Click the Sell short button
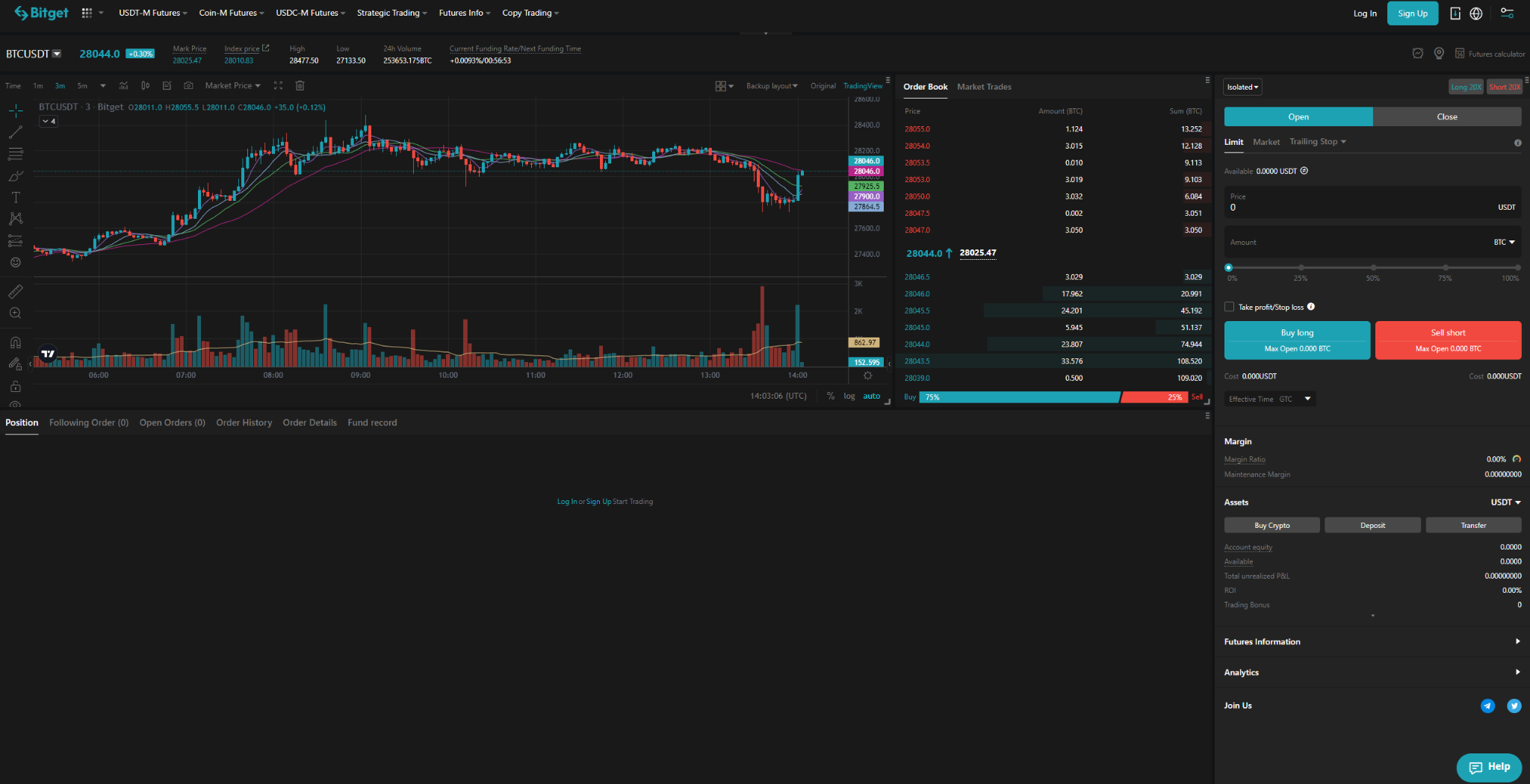Viewport: 1530px width, 784px height. point(1448,340)
